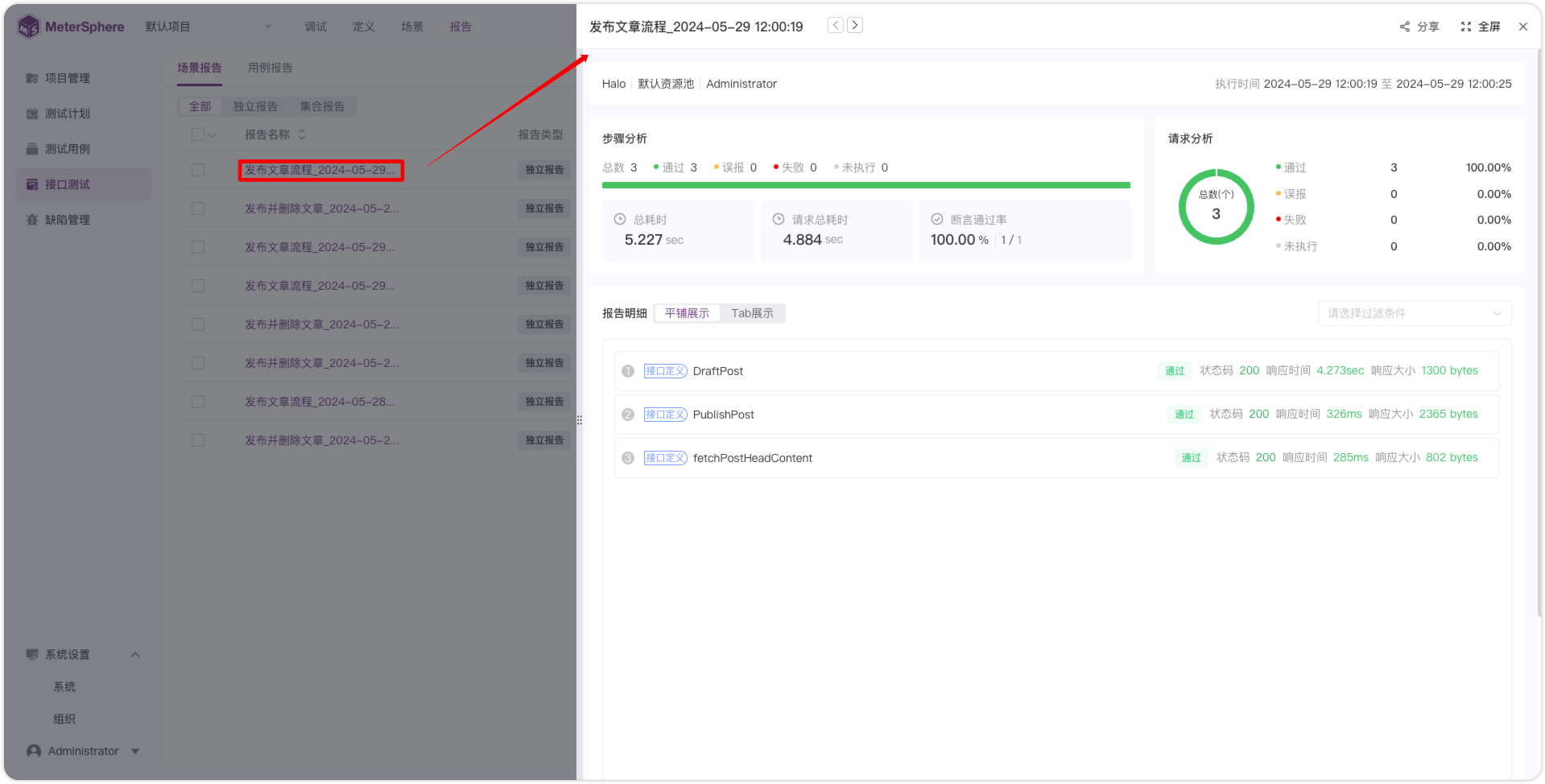Select Tab展示 view
Viewport: 1545px width, 784px height.
752,313
